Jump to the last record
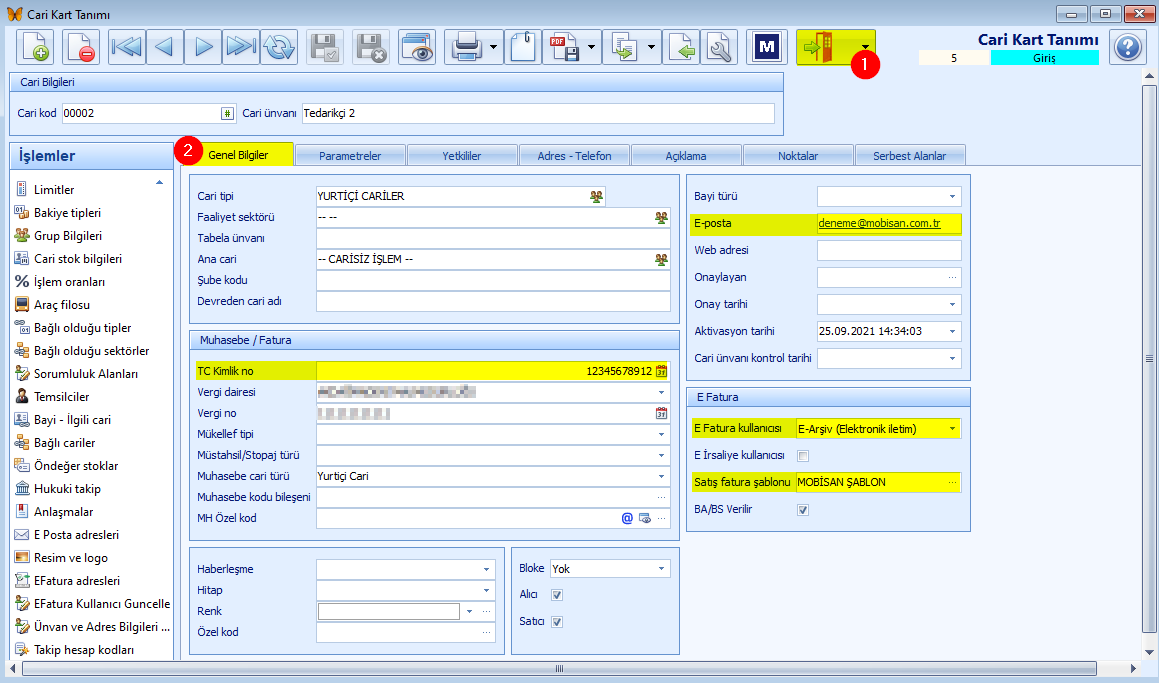 [241, 47]
